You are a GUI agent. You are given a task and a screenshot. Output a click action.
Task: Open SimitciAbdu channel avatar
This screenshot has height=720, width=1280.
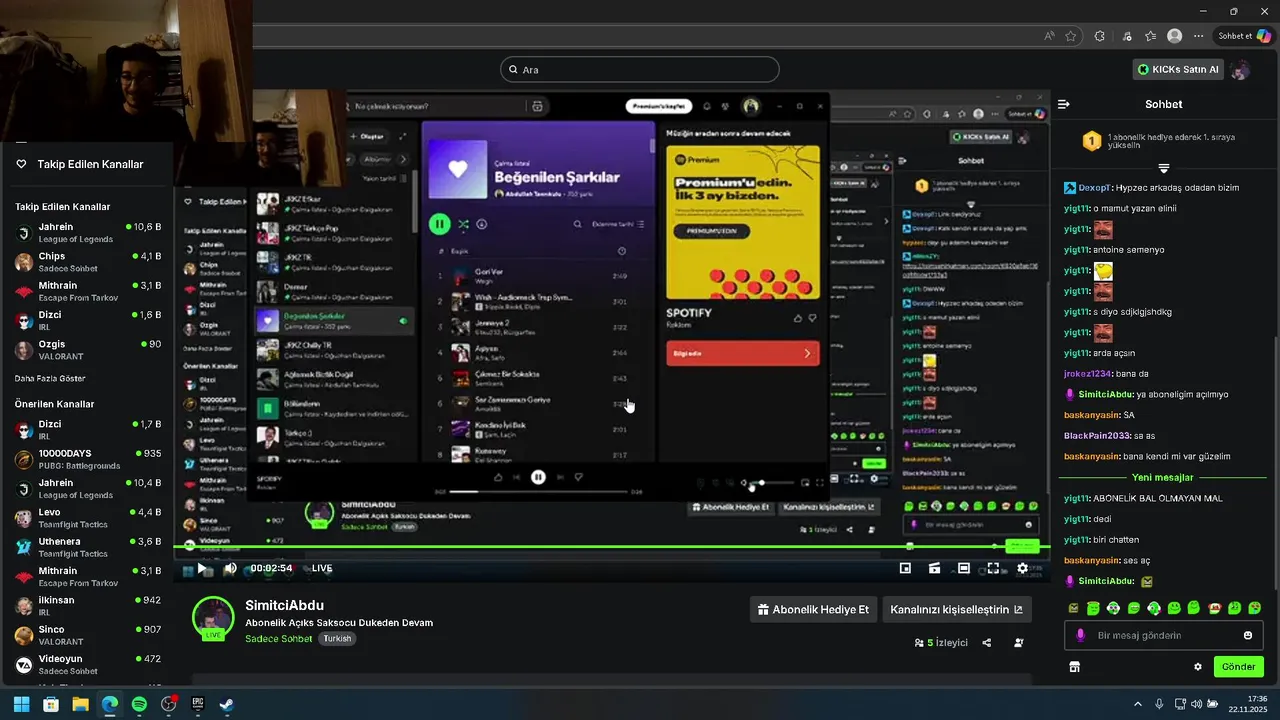(213, 618)
